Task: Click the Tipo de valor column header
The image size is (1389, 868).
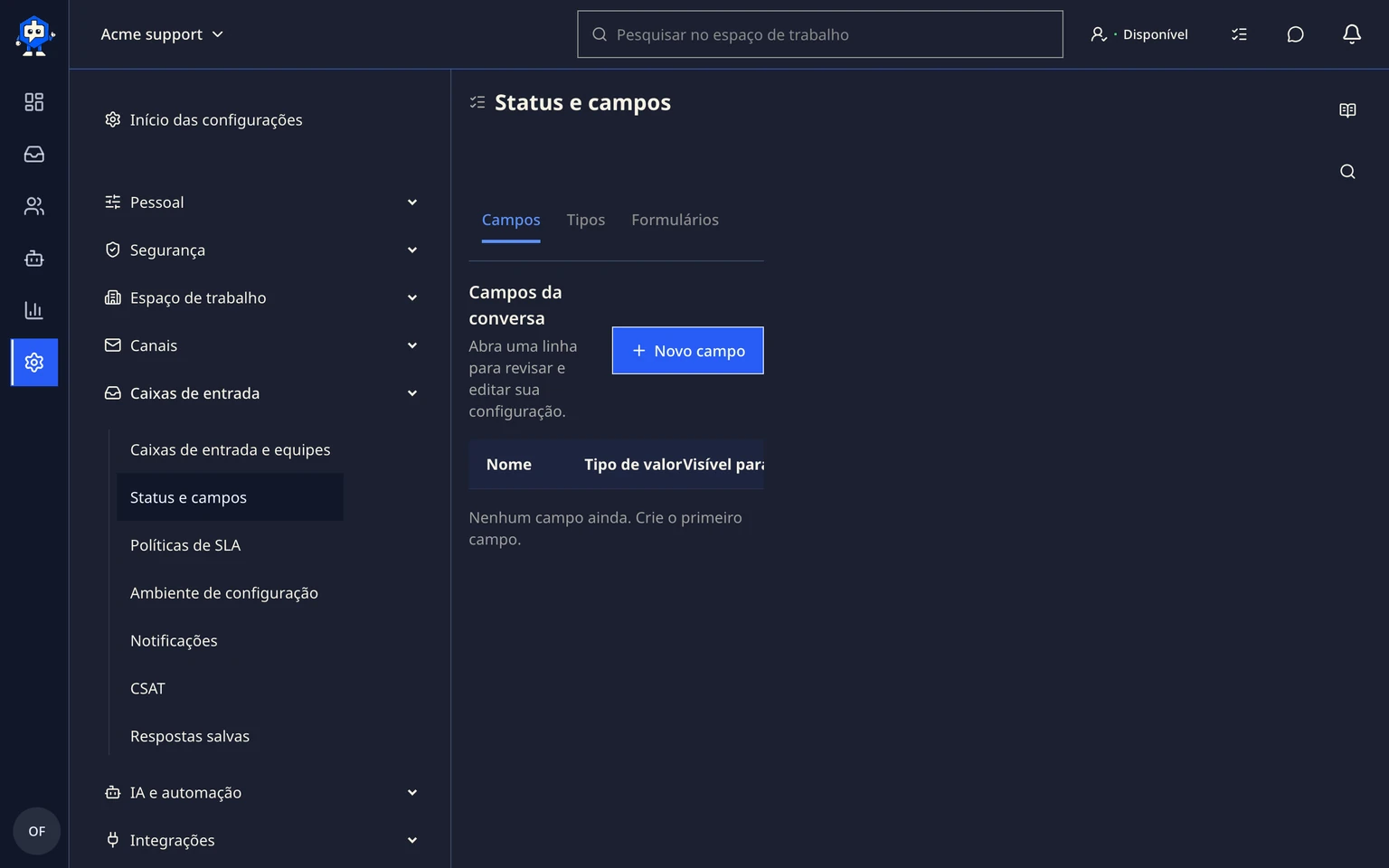Action: click(x=633, y=465)
